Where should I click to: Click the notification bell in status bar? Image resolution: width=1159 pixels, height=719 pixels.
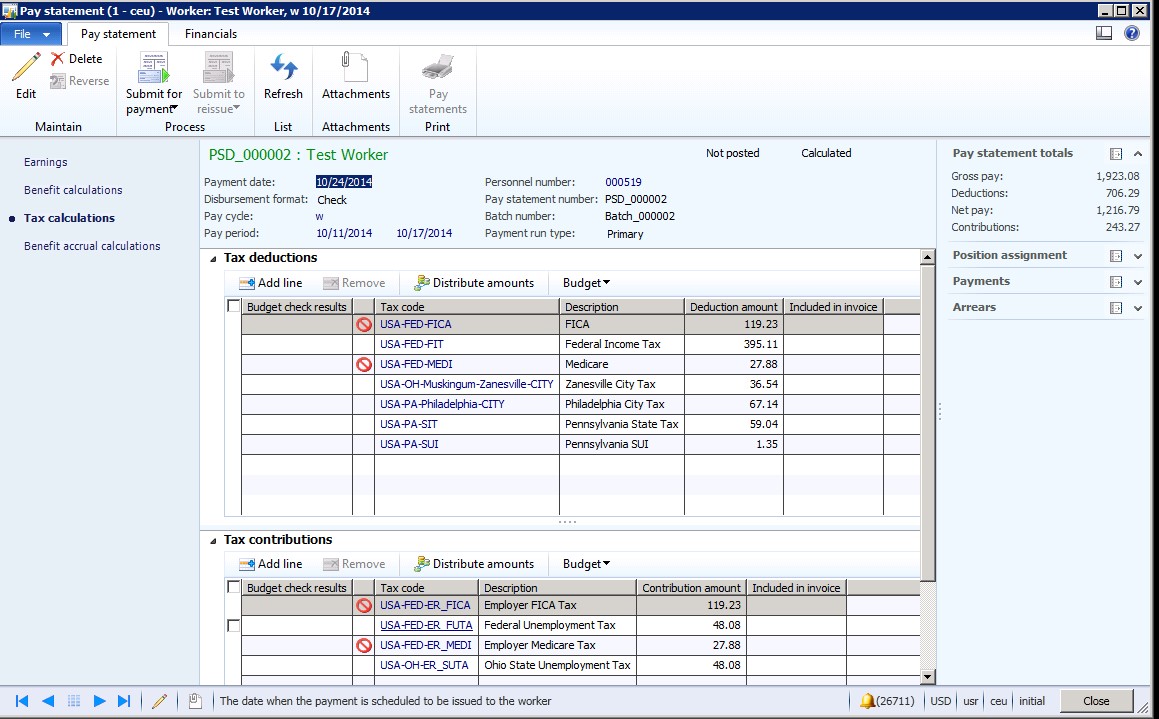[x=867, y=701]
